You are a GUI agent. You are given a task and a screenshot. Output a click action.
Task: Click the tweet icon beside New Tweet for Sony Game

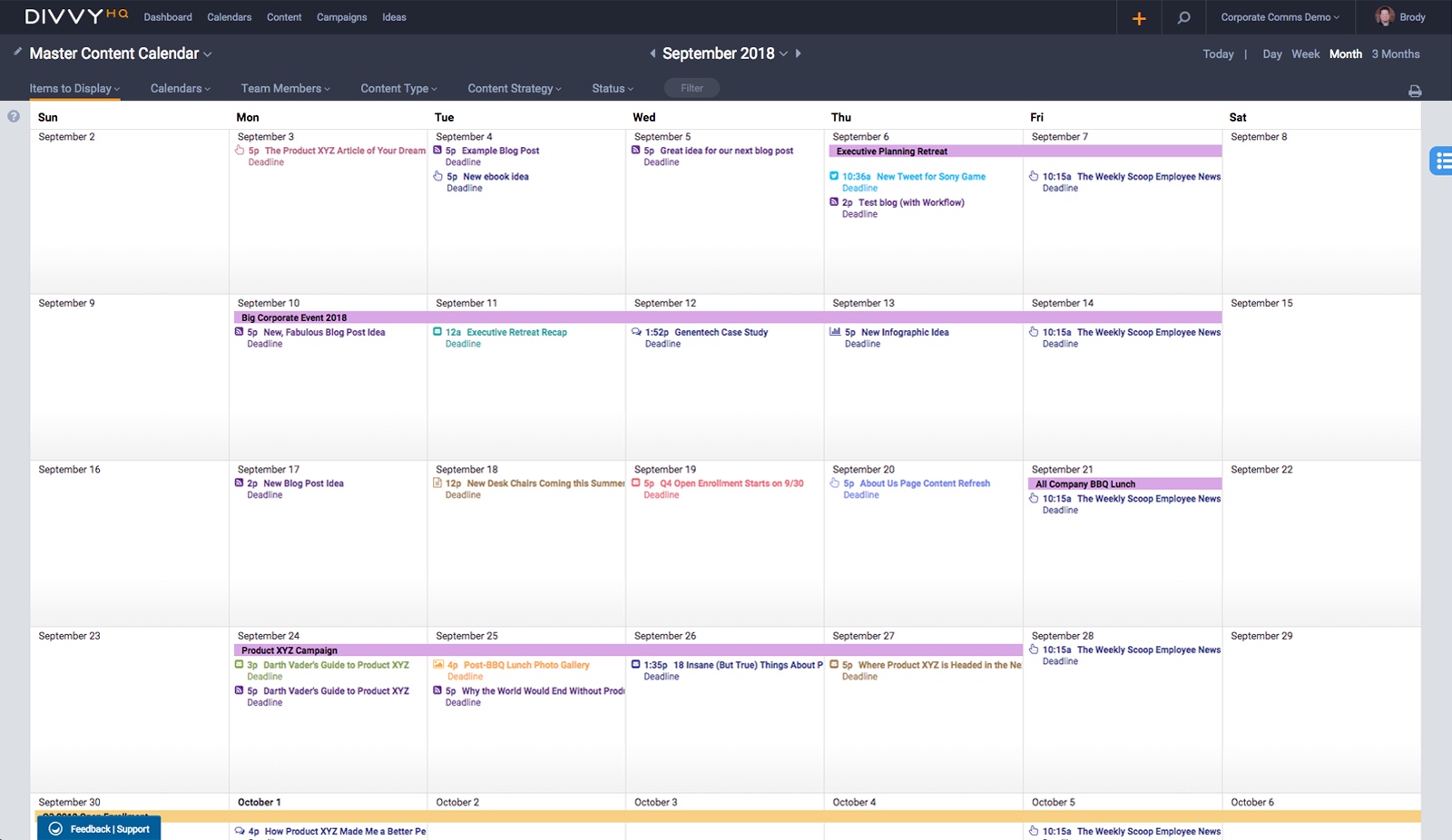coord(835,176)
